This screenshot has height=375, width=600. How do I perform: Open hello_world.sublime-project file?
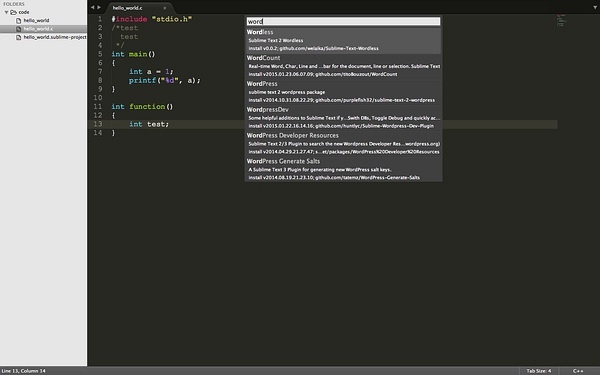coord(55,38)
